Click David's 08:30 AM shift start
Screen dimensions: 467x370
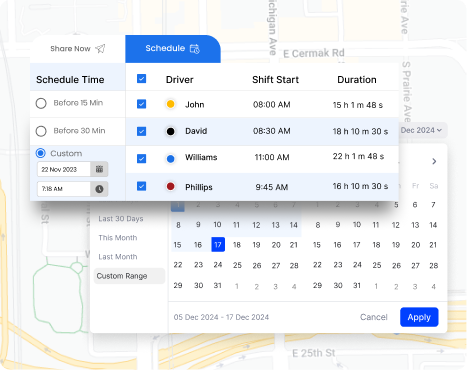pyautogui.click(x=272, y=131)
